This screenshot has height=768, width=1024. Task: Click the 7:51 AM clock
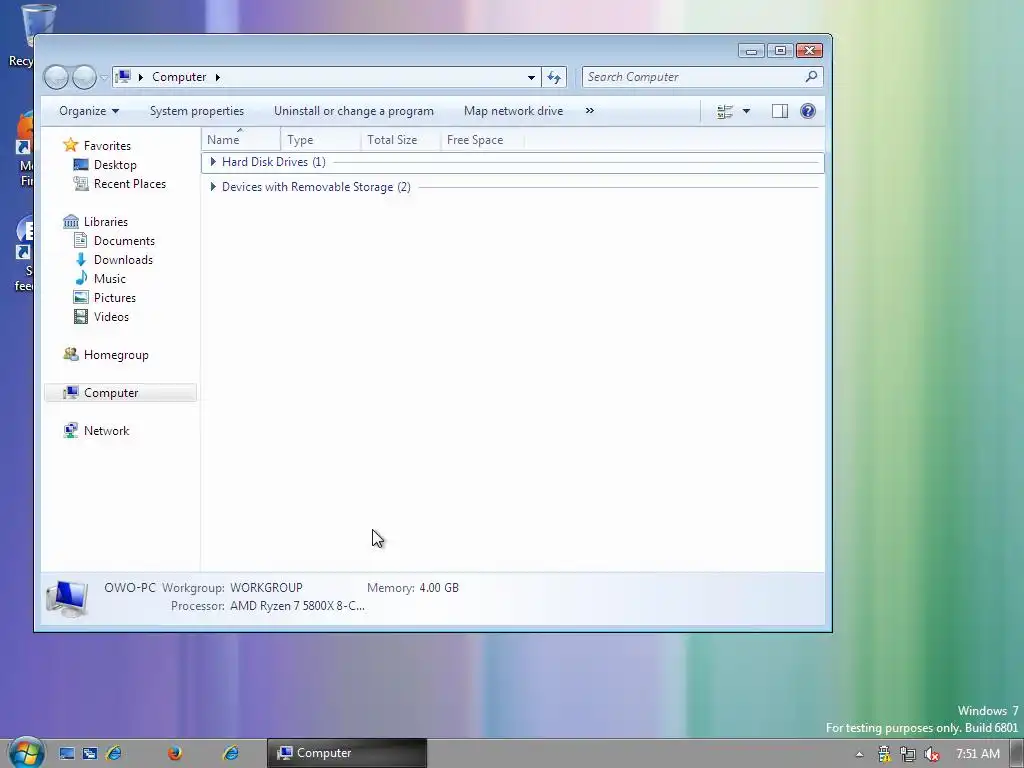coord(978,754)
